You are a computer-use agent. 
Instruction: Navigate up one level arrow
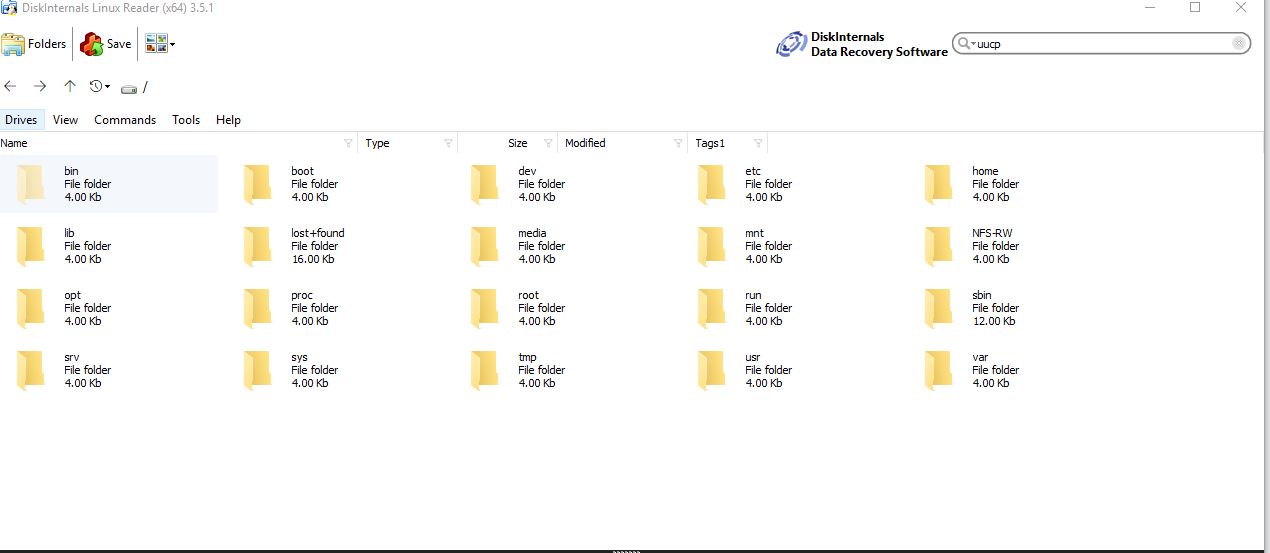point(69,87)
